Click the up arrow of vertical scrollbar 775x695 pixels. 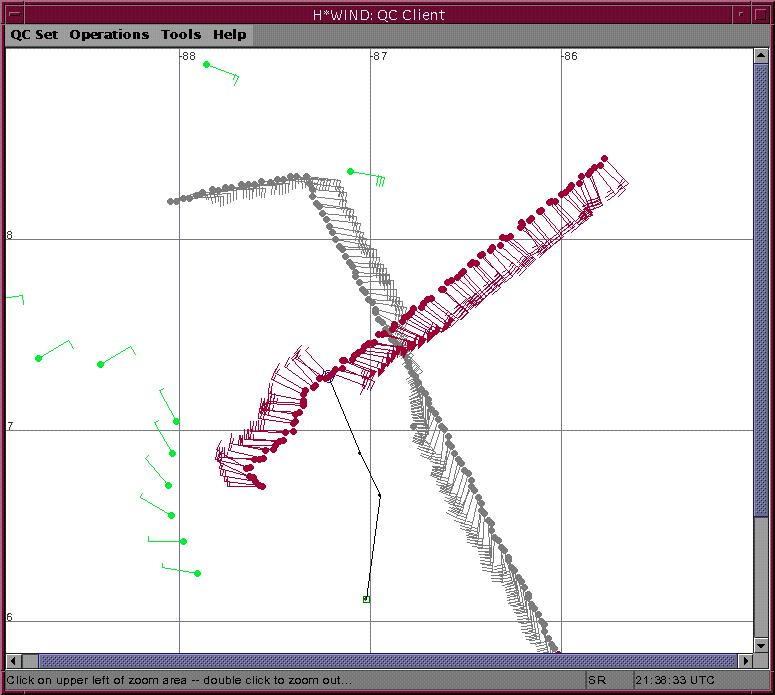point(760,56)
